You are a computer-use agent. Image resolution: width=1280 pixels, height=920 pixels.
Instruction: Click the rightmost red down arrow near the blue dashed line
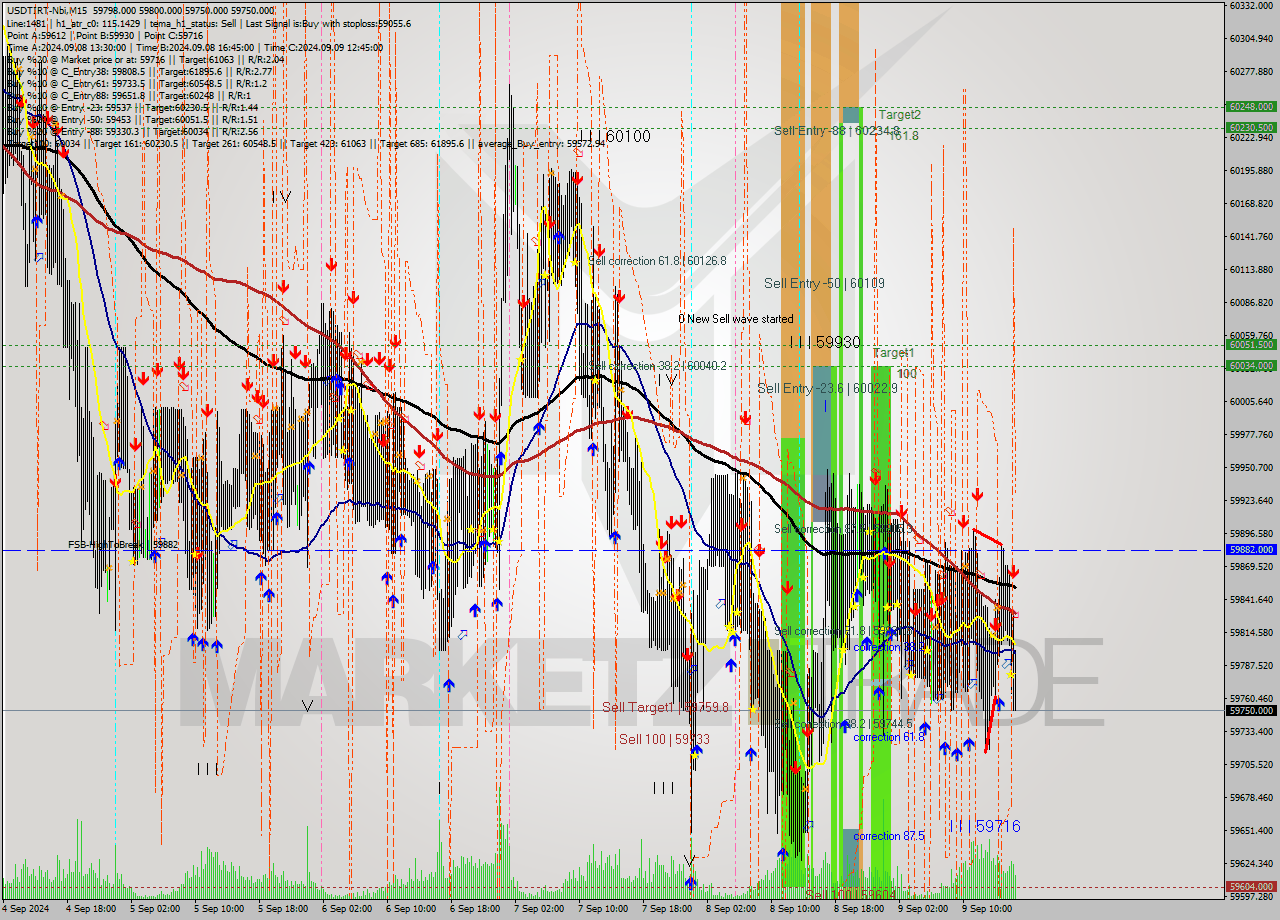pyautogui.click(x=1013, y=571)
